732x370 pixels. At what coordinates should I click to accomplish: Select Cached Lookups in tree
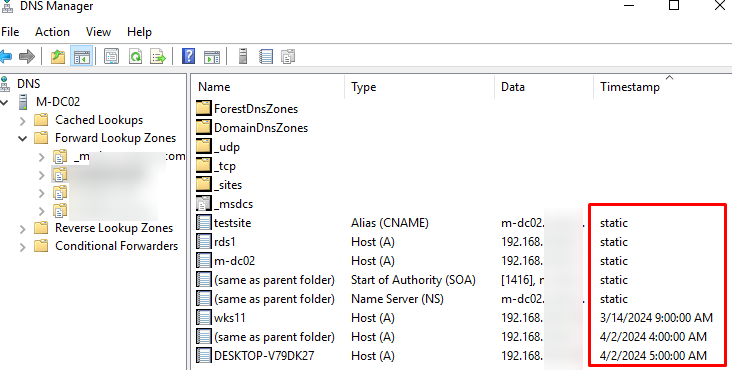(99, 120)
